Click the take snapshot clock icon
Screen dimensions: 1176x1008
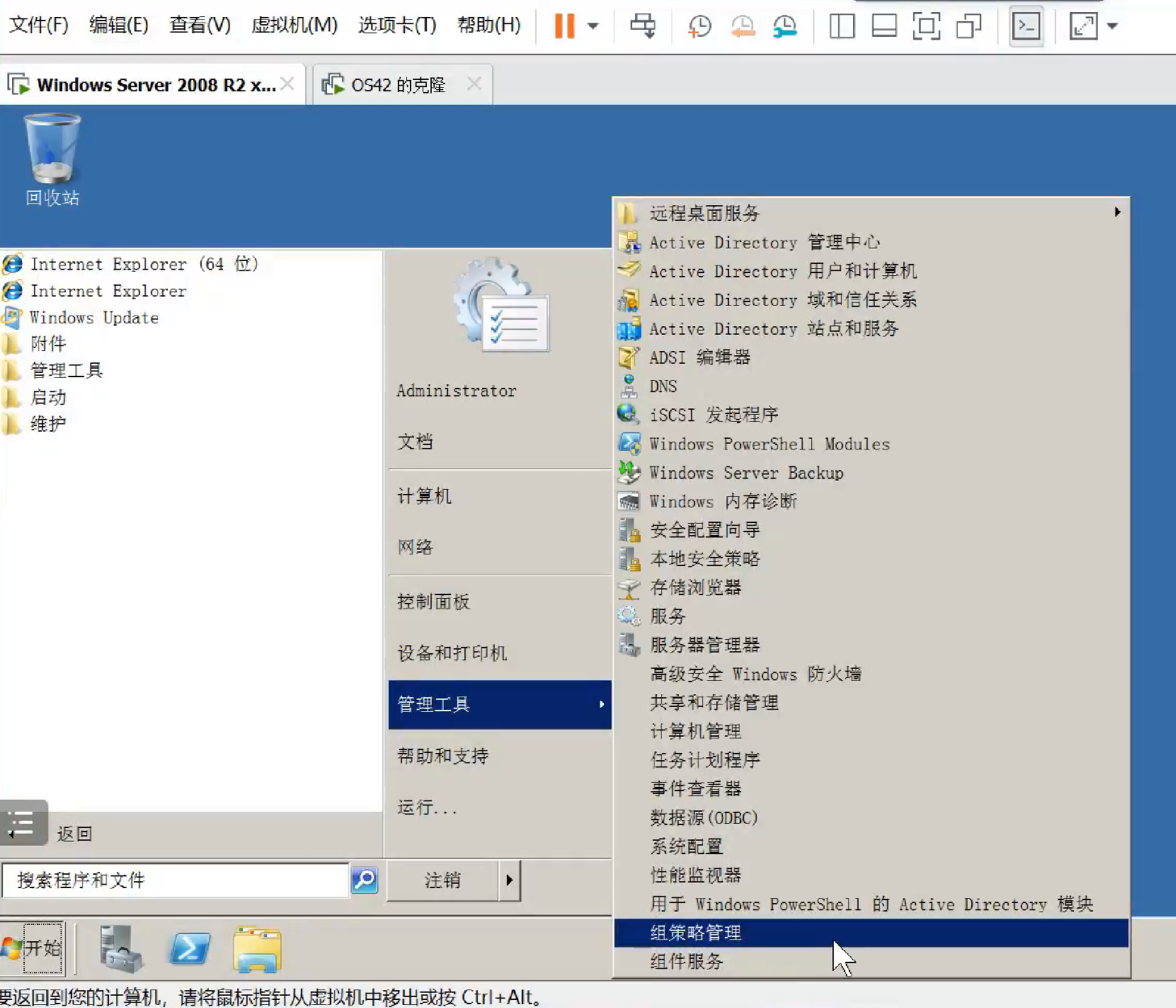(699, 26)
